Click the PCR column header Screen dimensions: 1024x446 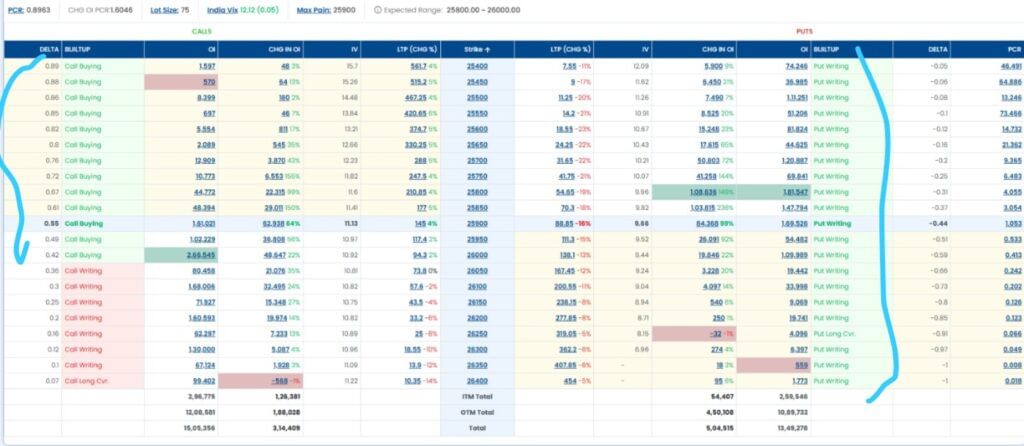1015,49
